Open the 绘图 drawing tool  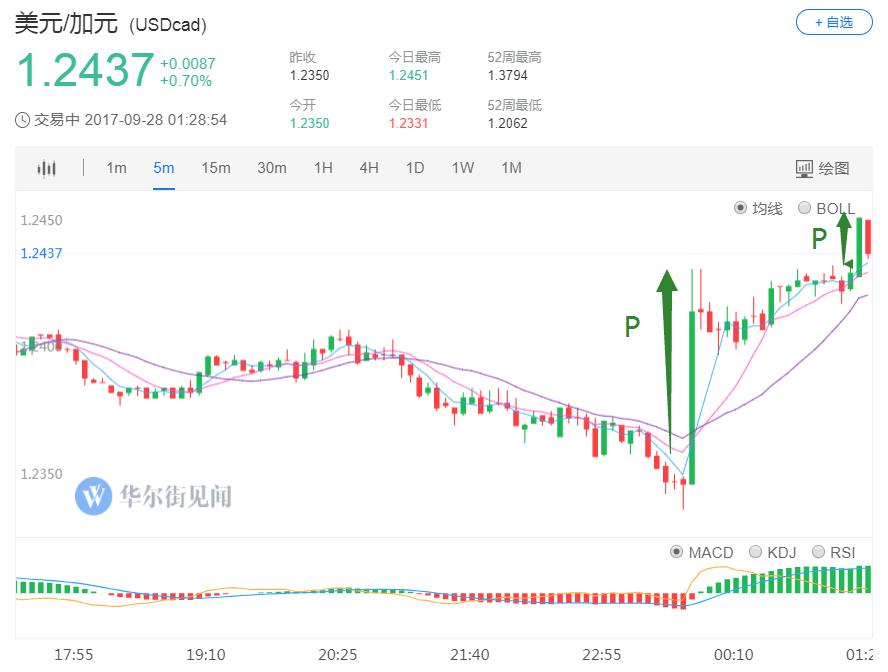tap(822, 168)
